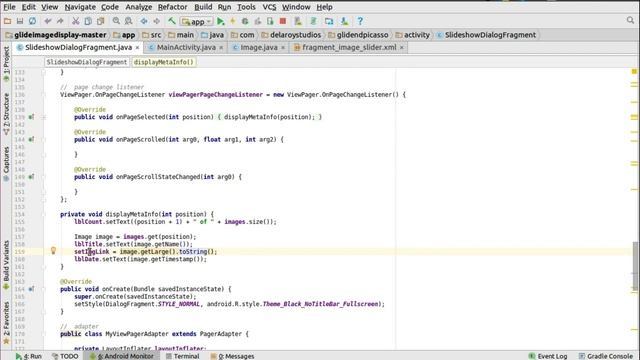Viewport: 640px width, 360px height.
Task: Collapse the onCreate method fold marker
Action: click(44, 289)
